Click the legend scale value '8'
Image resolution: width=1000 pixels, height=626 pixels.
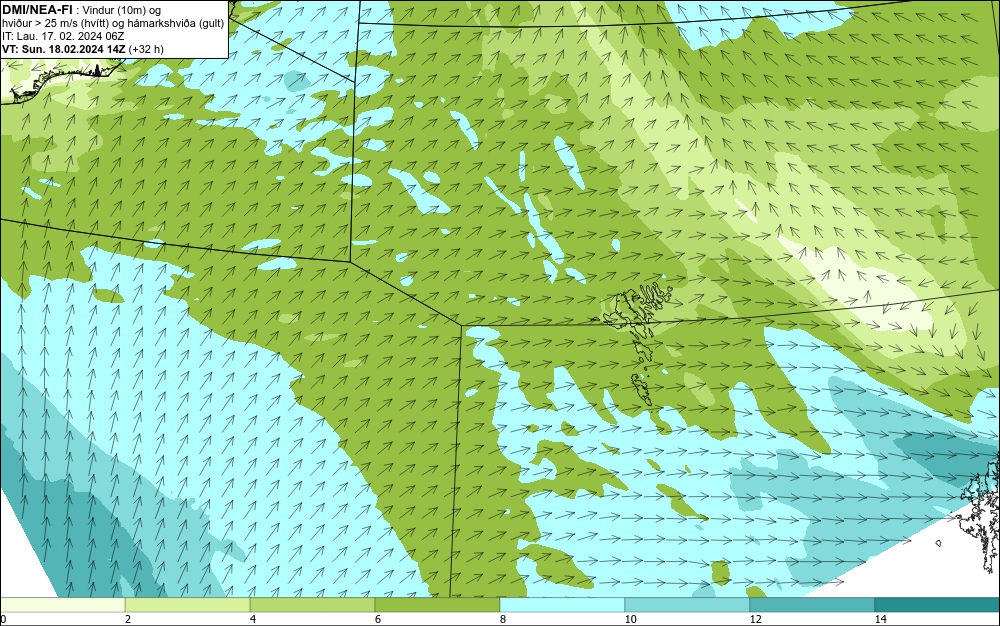(x=503, y=619)
